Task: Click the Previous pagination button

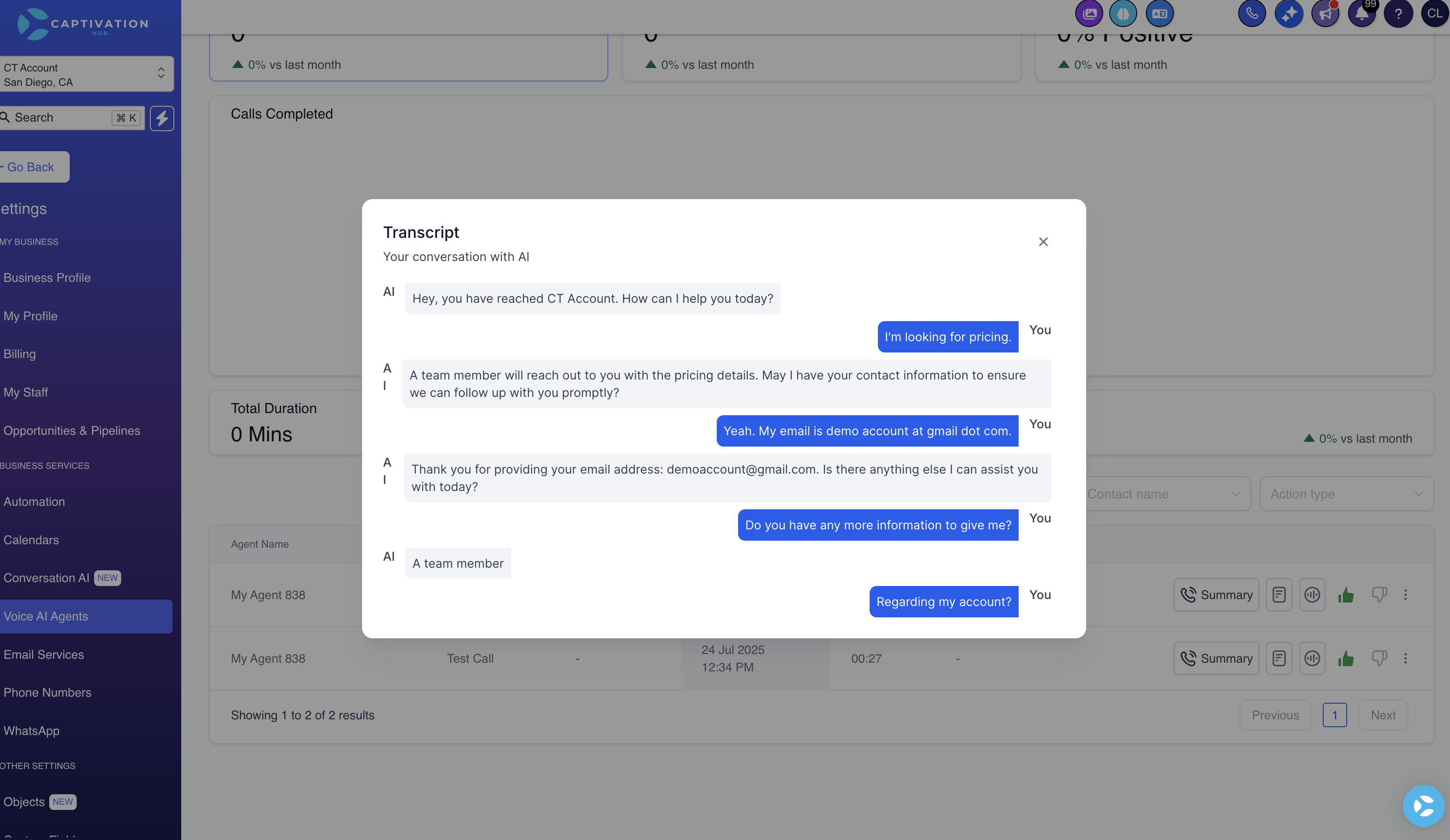Action: pos(1275,715)
